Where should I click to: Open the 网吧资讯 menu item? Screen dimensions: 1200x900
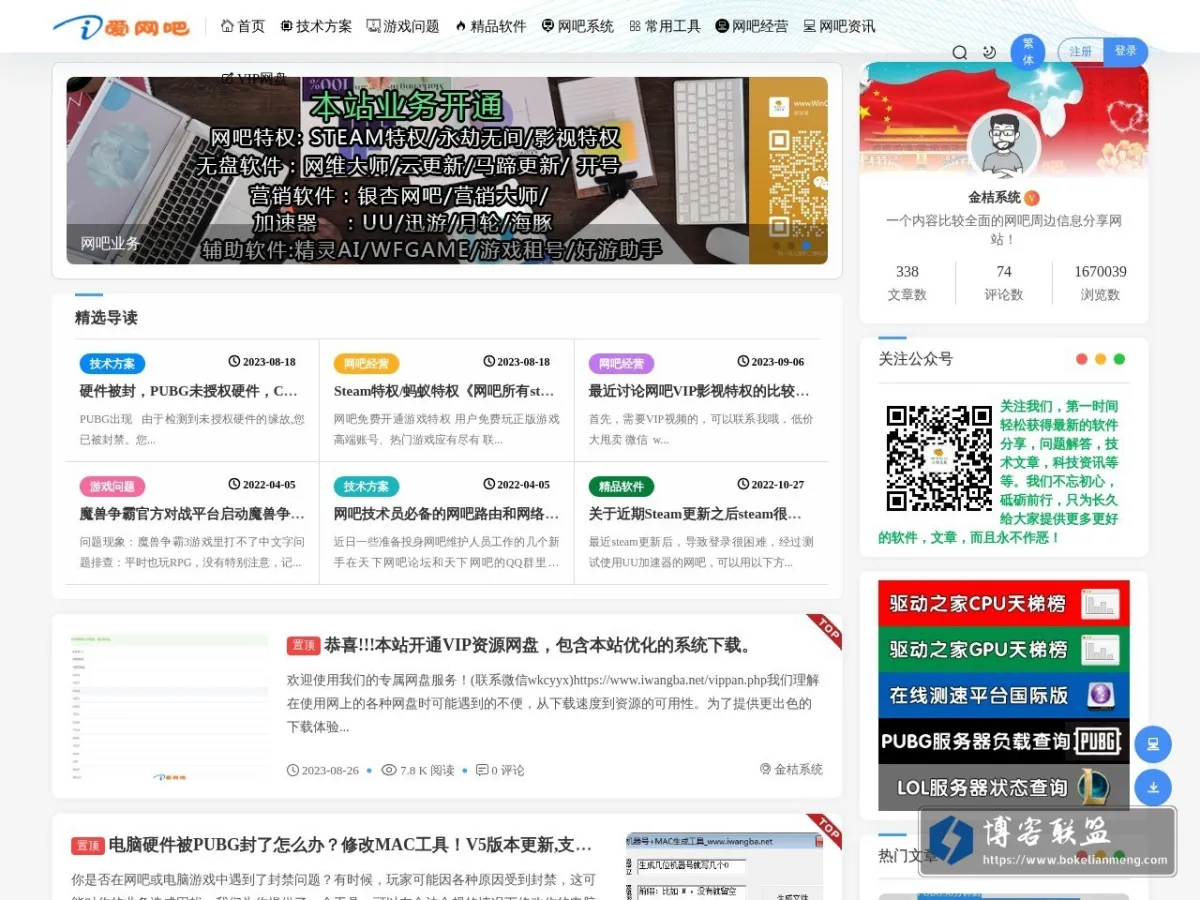[x=839, y=26]
